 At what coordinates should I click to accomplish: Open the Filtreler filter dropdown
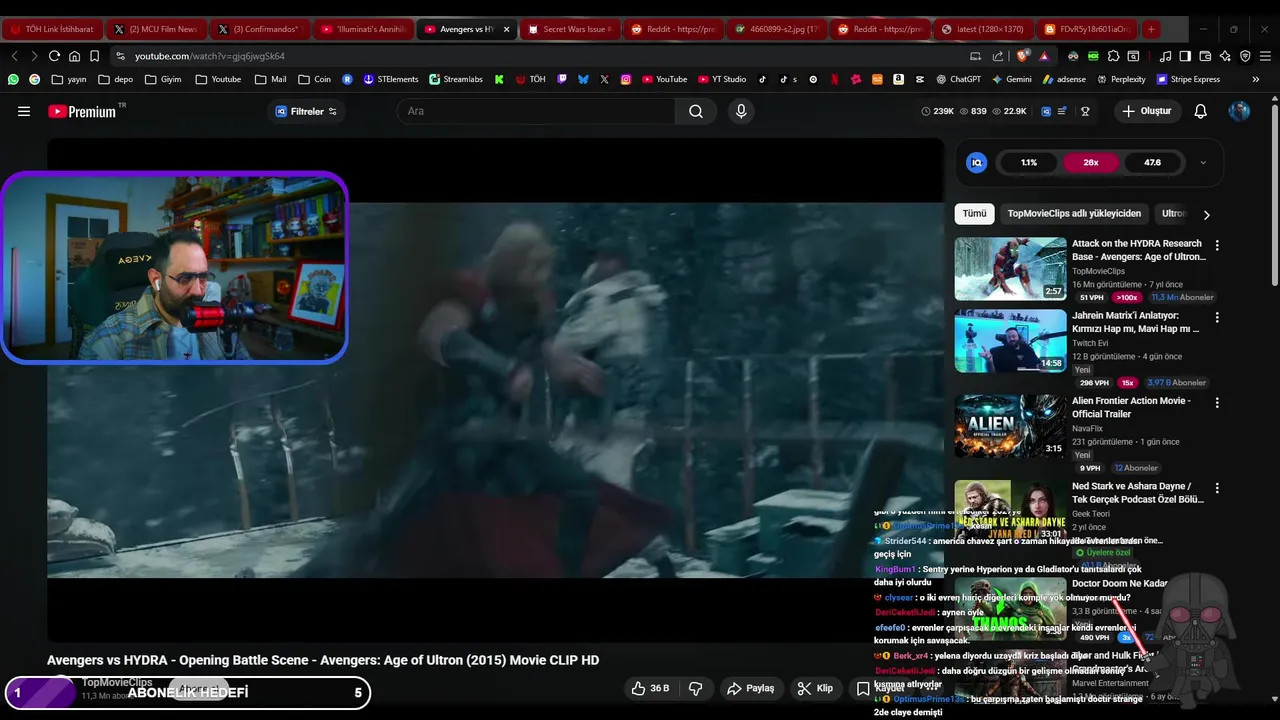[x=306, y=111]
